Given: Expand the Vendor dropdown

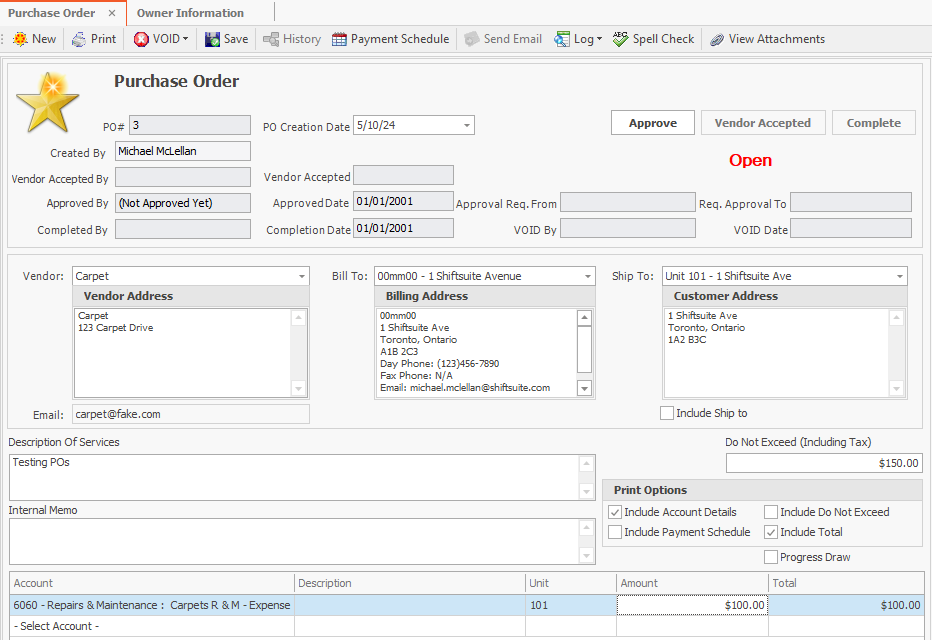Looking at the screenshot, I should coord(302,276).
